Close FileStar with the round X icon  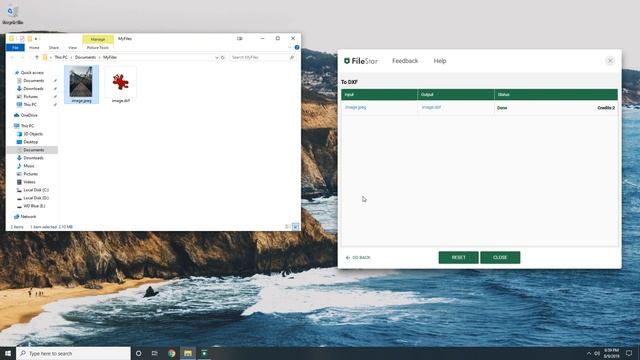point(610,61)
